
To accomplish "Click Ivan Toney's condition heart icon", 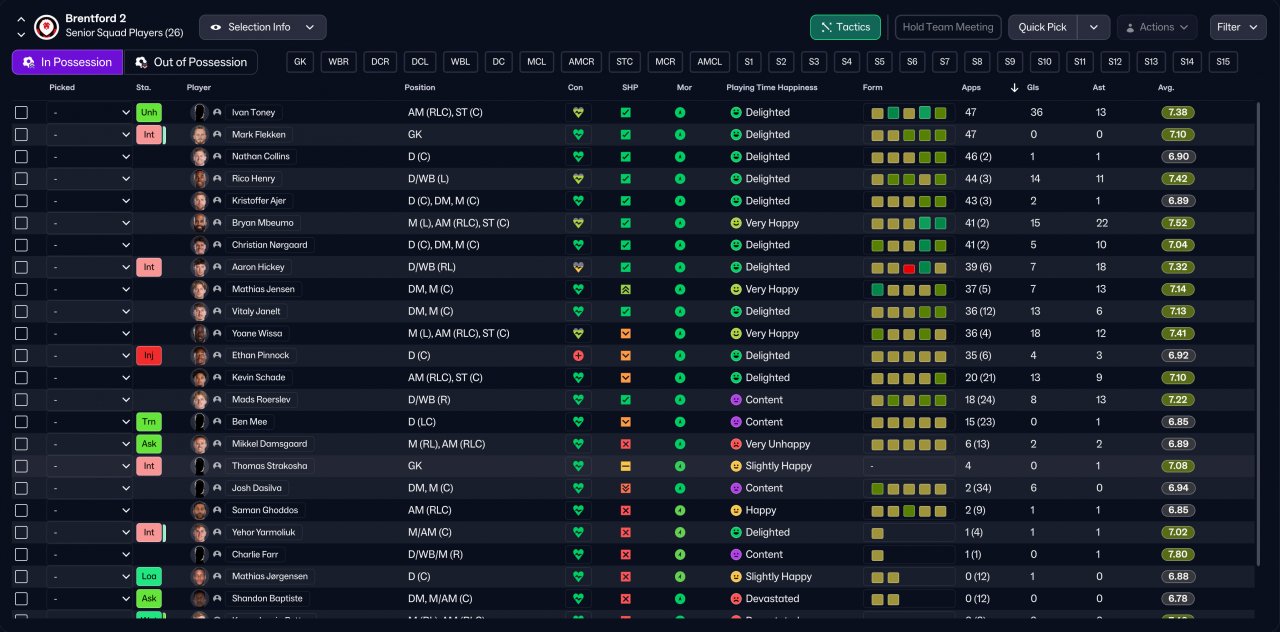I will pos(577,113).
